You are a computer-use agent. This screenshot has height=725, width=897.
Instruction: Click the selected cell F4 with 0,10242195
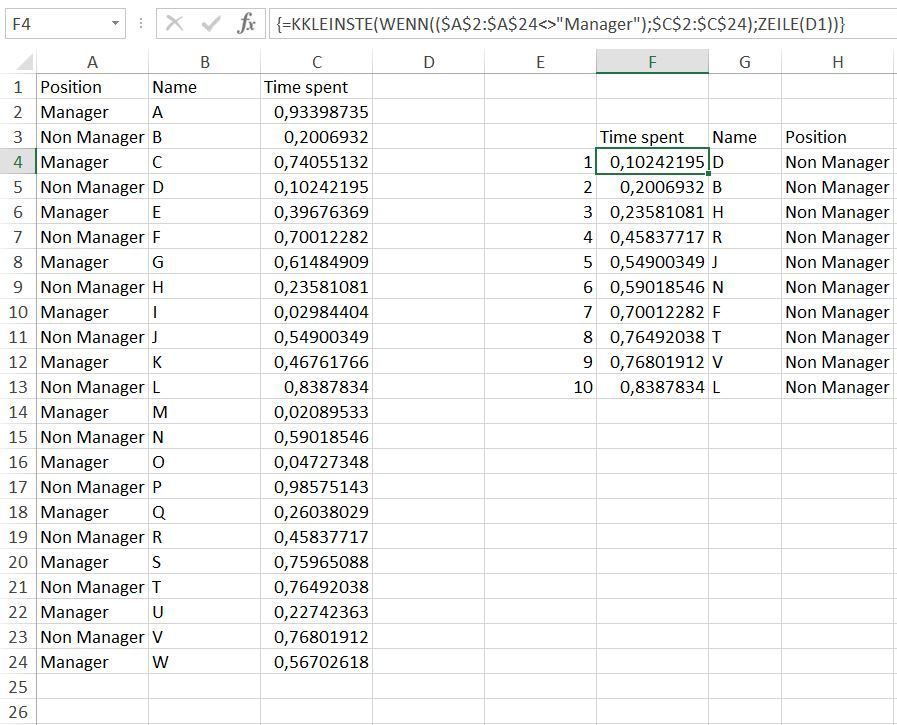[x=652, y=162]
